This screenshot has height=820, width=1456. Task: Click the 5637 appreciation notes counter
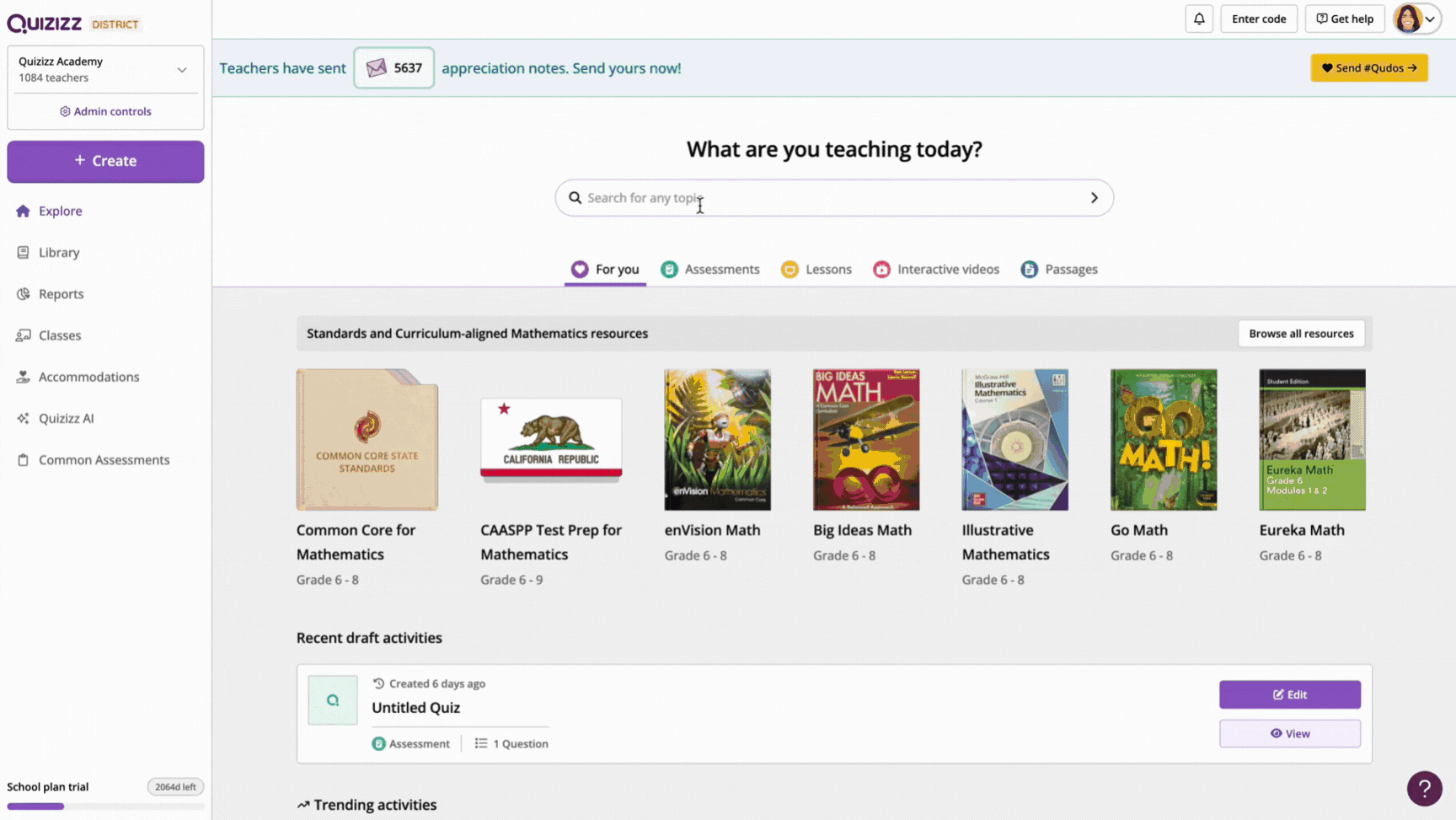tap(393, 67)
